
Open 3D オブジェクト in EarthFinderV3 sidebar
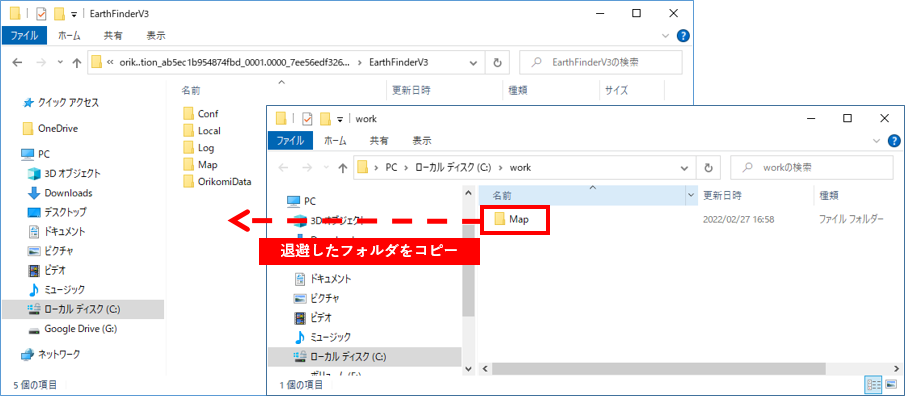[x=65, y=173]
